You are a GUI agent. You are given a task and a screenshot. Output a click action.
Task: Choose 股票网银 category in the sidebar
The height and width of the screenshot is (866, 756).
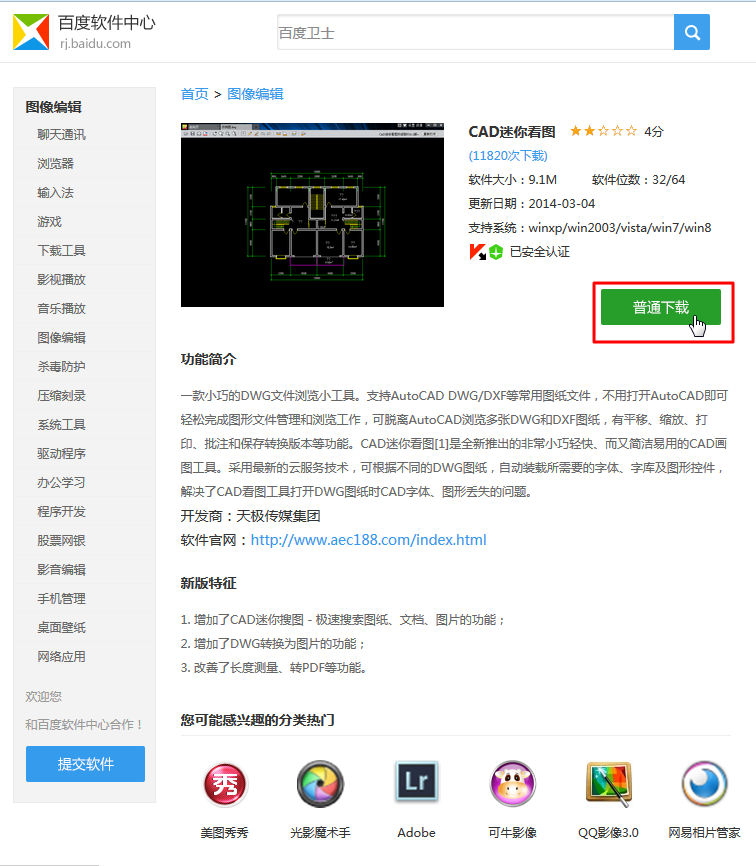pyautogui.click(x=61, y=541)
